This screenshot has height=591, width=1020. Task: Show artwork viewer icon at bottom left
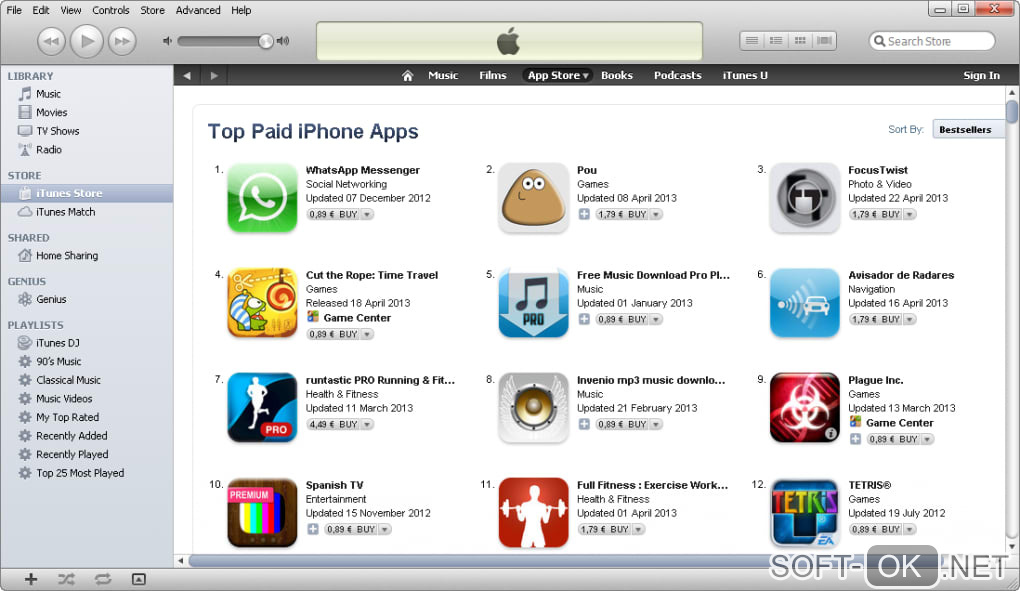click(x=139, y=579)
